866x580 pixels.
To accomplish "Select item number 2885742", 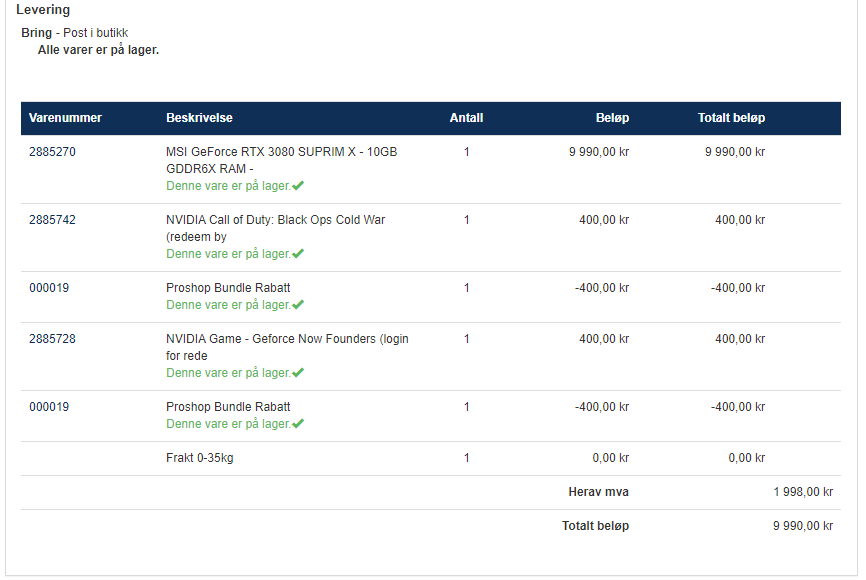I will pyautogui.click(x=52, y=220).
